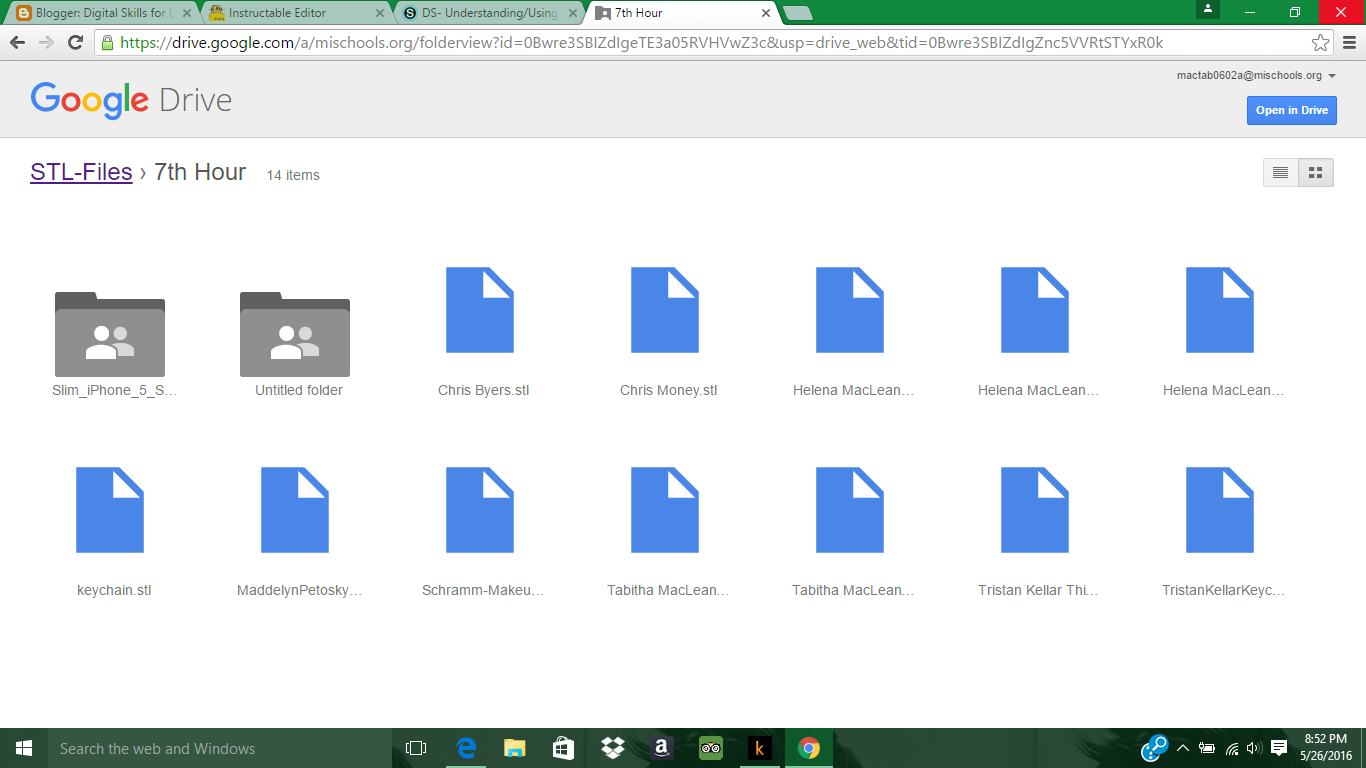The height and width of the screenshot is (768, 1366).
Task: Close the Instructable Editor tab
Action: coord(379,14)
